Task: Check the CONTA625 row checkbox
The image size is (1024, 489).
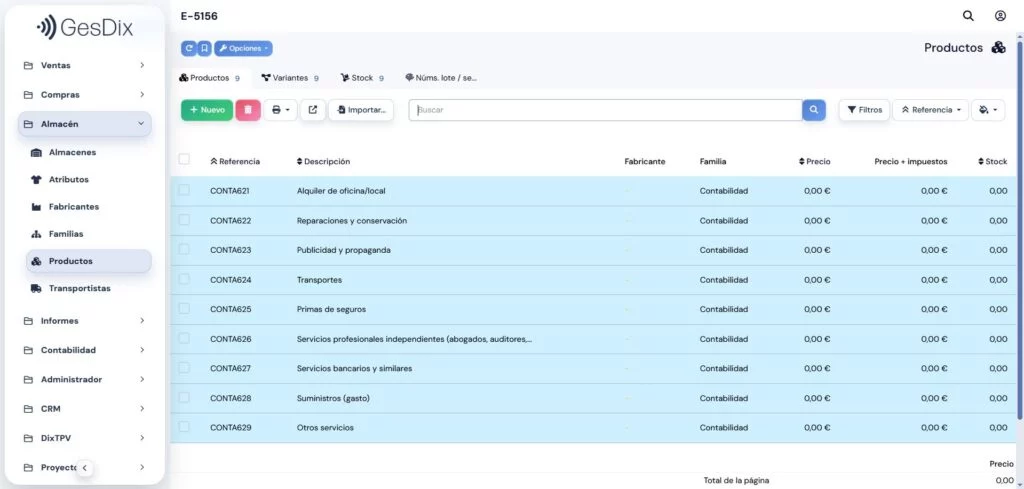Action: [x=184, y=308]
